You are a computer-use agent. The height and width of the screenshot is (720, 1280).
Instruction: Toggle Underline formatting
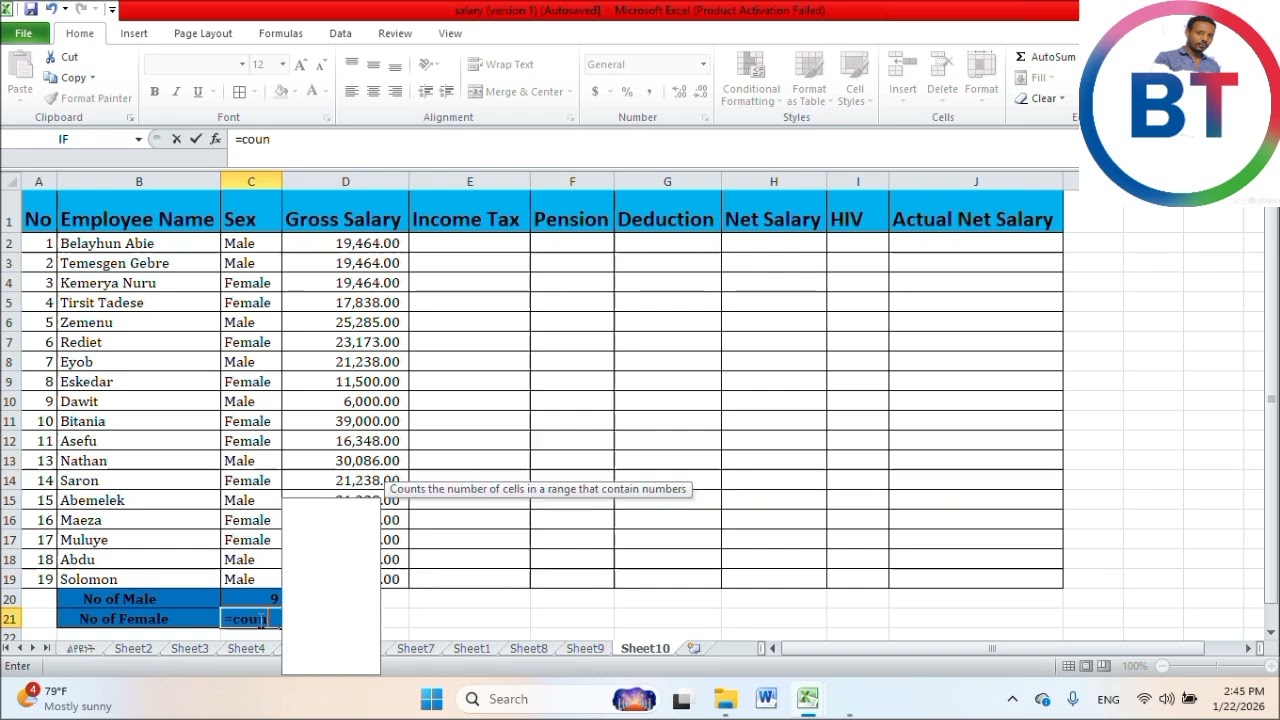[198, 92]
